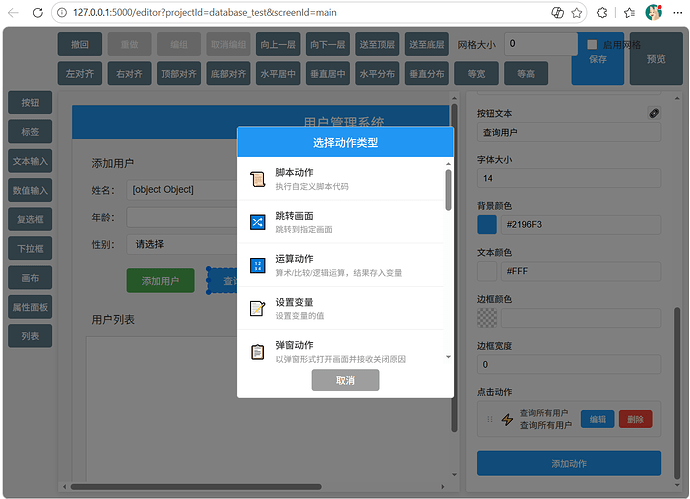
Task: Click 送至底层 toolbar button
Action: tap(427, 44)
